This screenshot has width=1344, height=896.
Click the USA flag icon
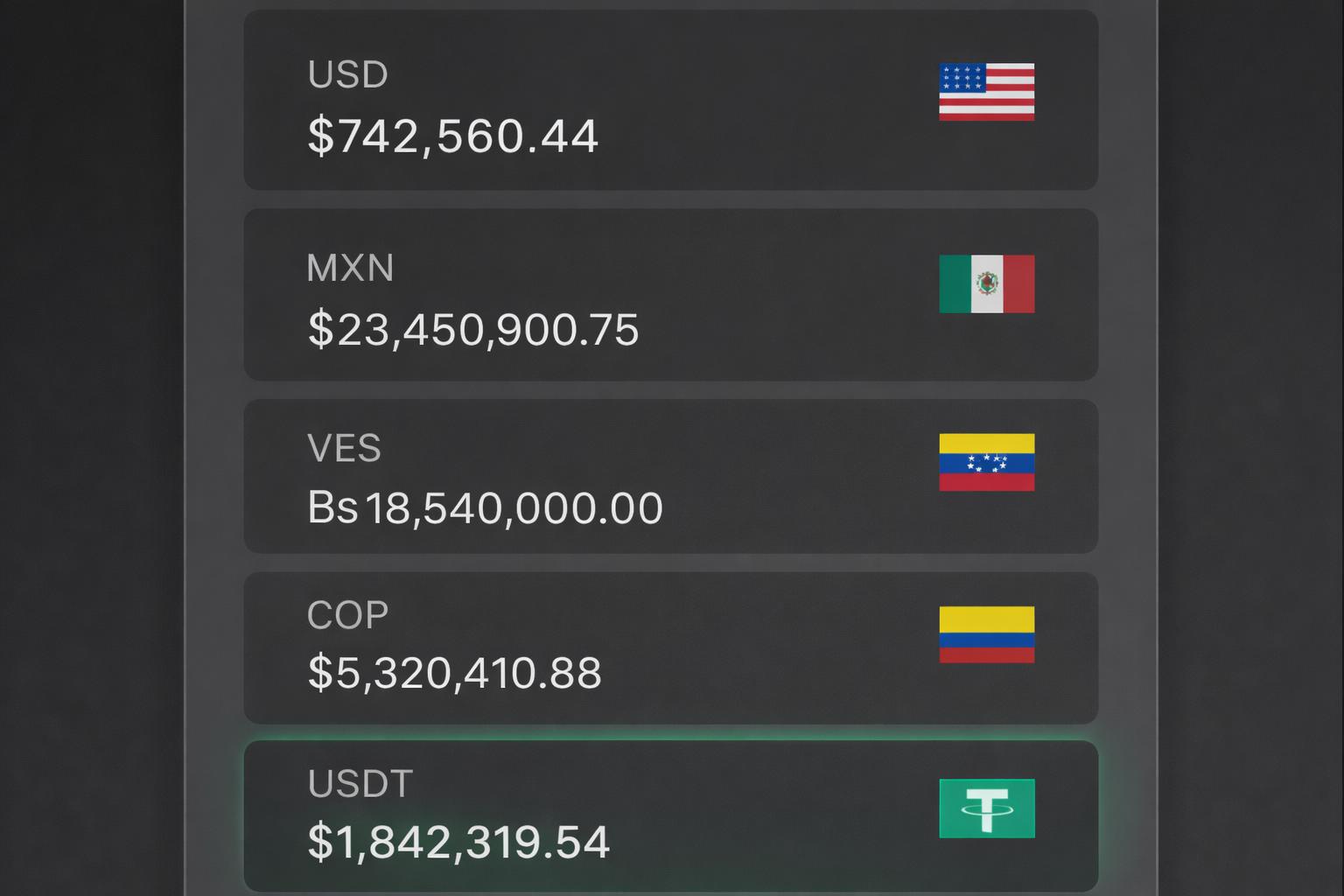point(986,90)
